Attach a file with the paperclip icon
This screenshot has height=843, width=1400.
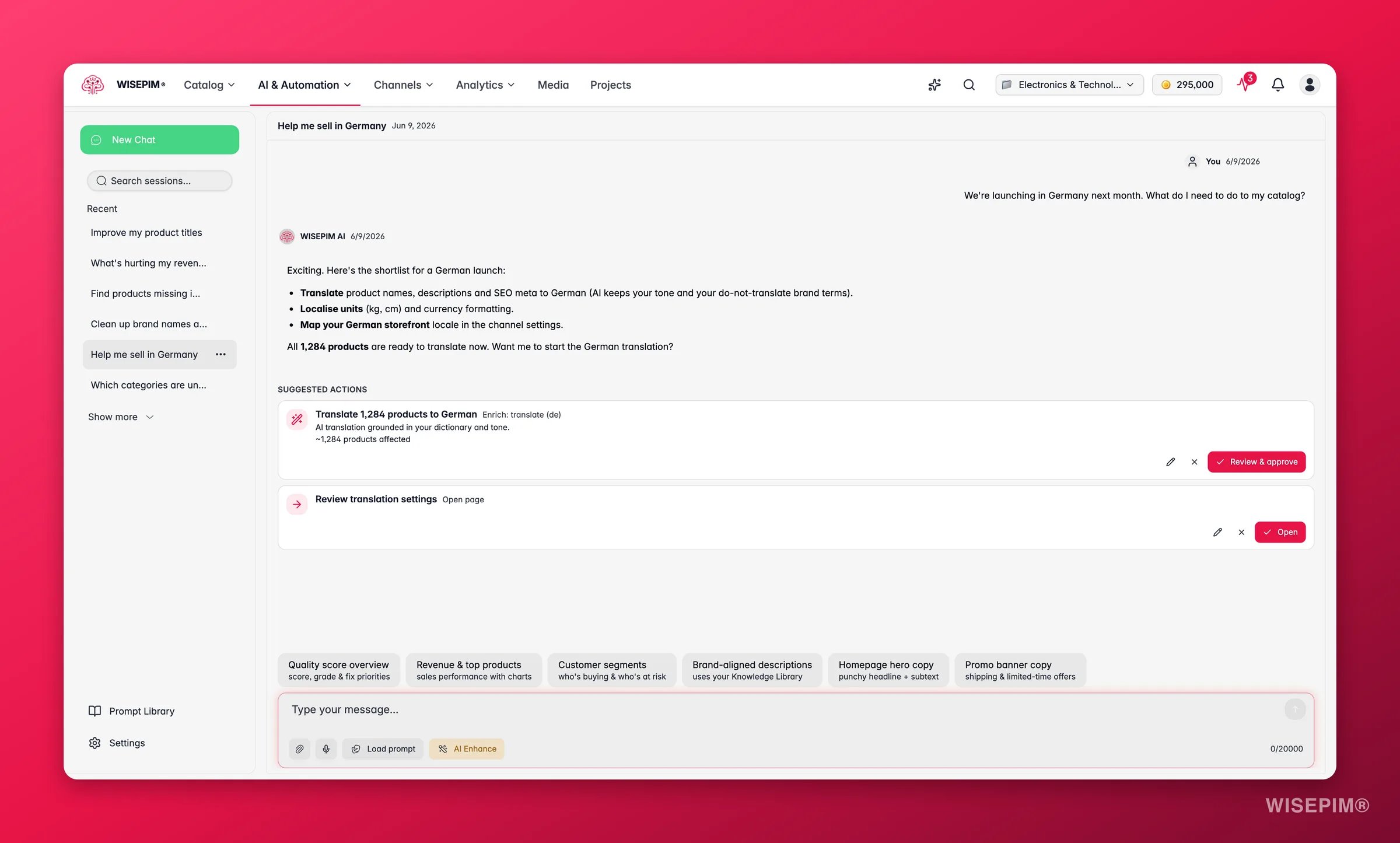299,748
